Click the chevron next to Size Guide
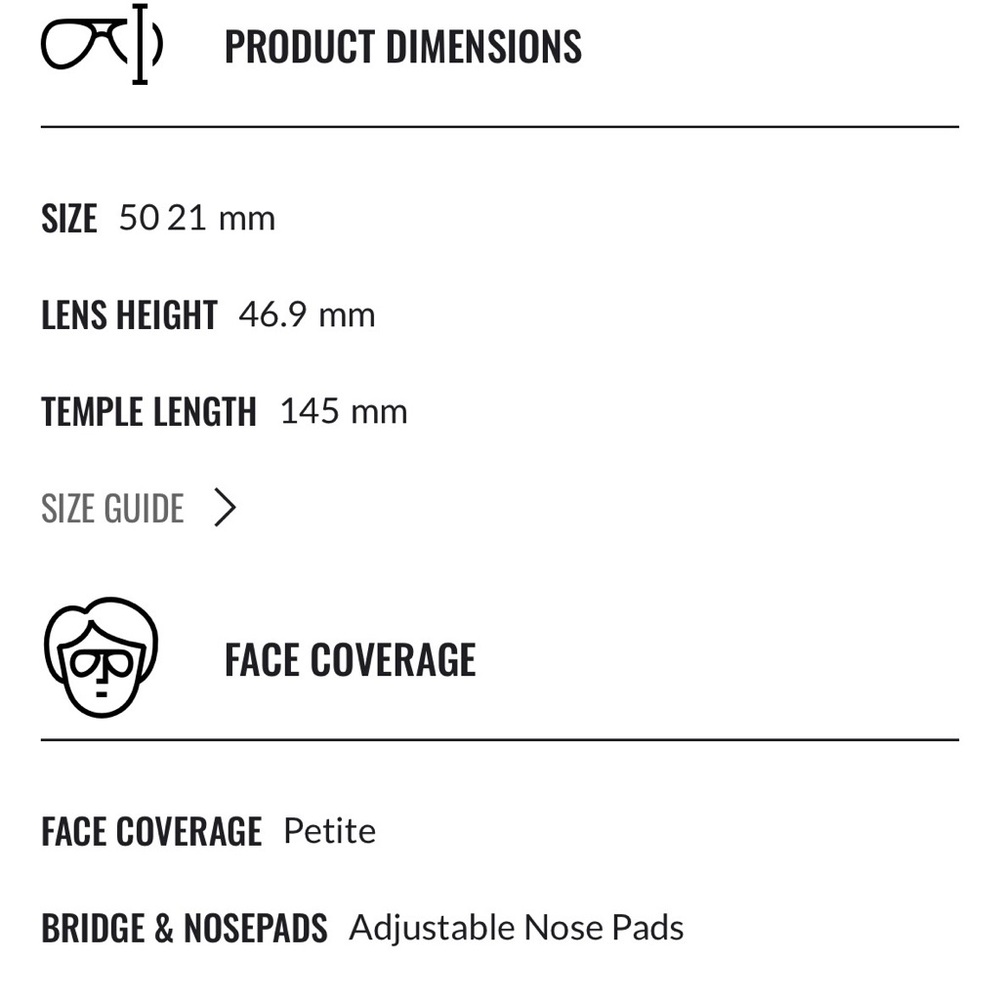Image resolution: width=1000 pixels, height=1000 pixels. point(226,508)
